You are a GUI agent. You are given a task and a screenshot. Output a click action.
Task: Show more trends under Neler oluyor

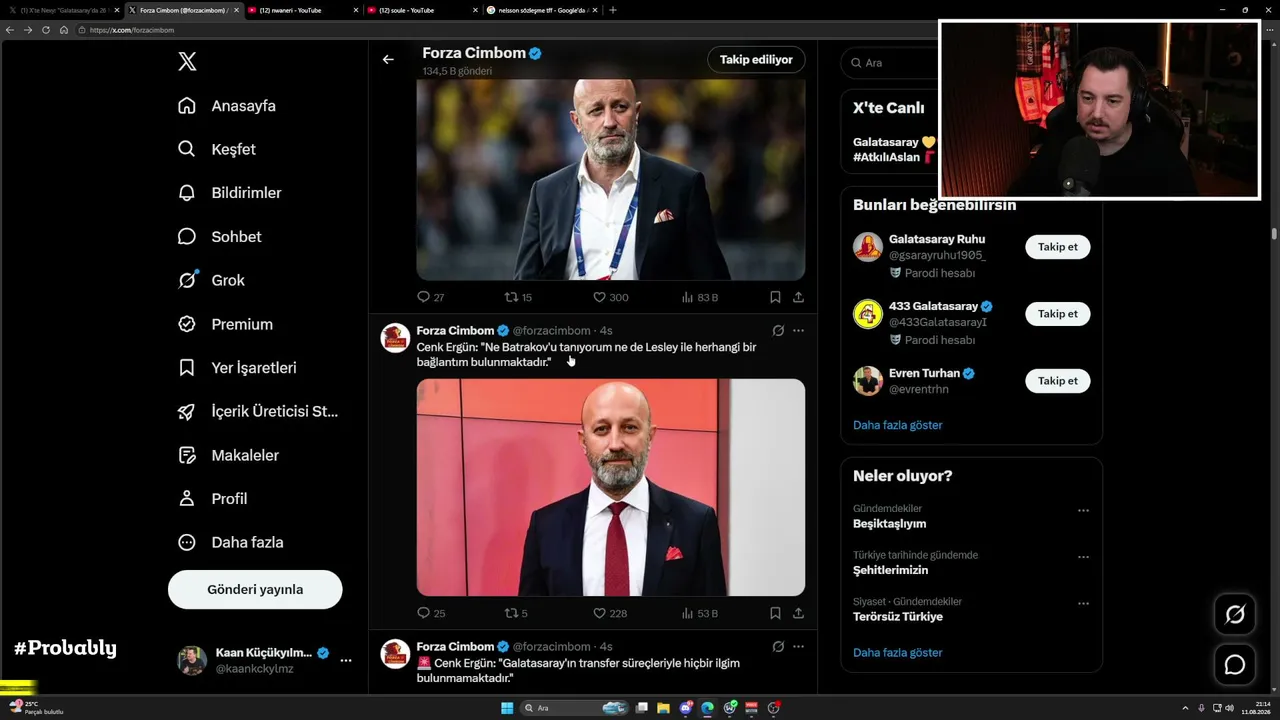898,653
